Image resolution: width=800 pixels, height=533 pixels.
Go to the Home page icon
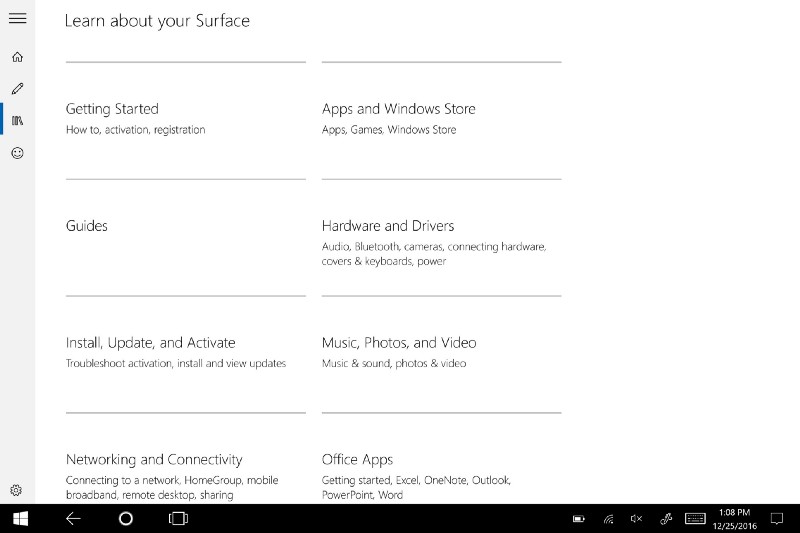17,57
